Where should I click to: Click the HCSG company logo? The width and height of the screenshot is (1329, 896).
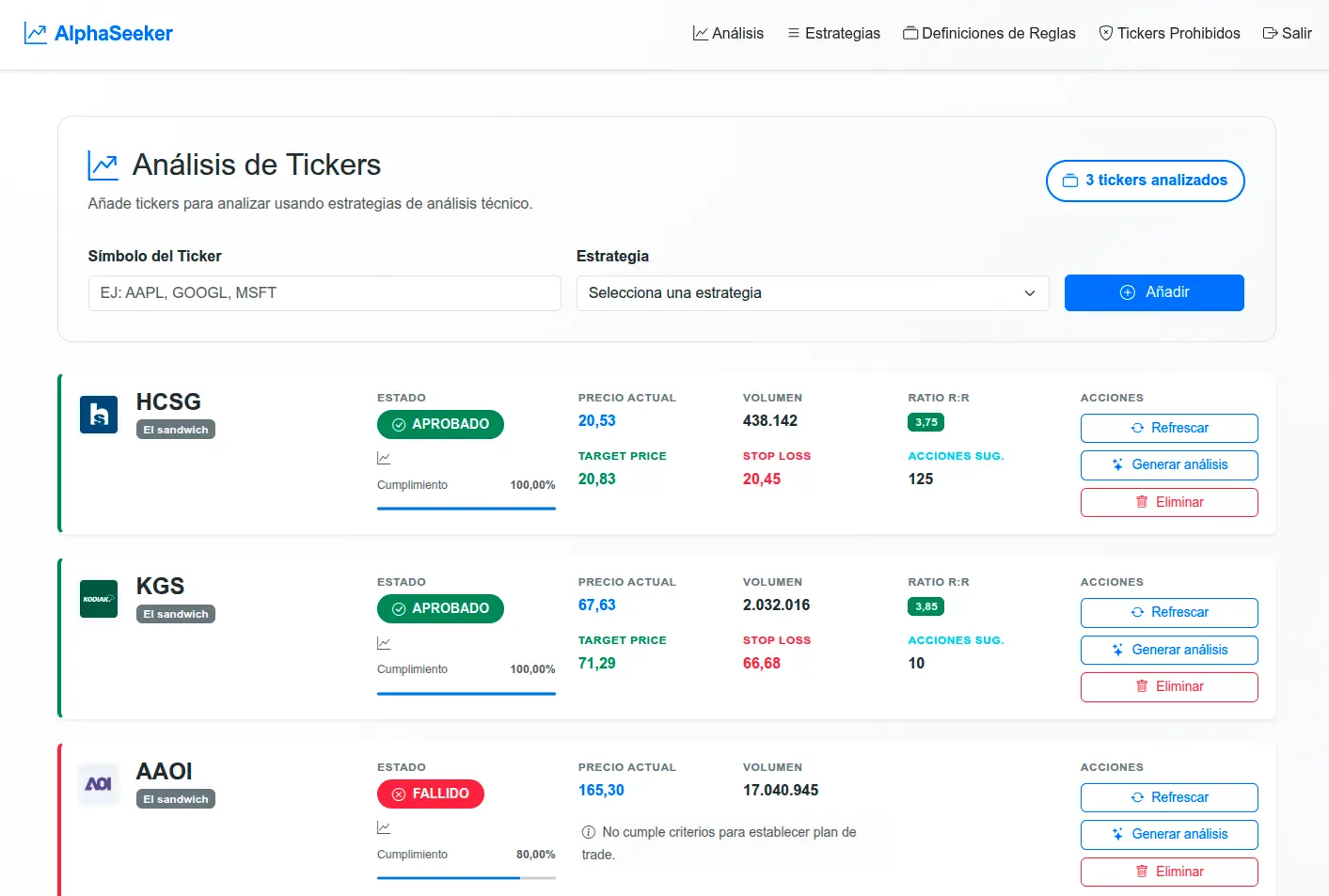(x=99, y=415)
